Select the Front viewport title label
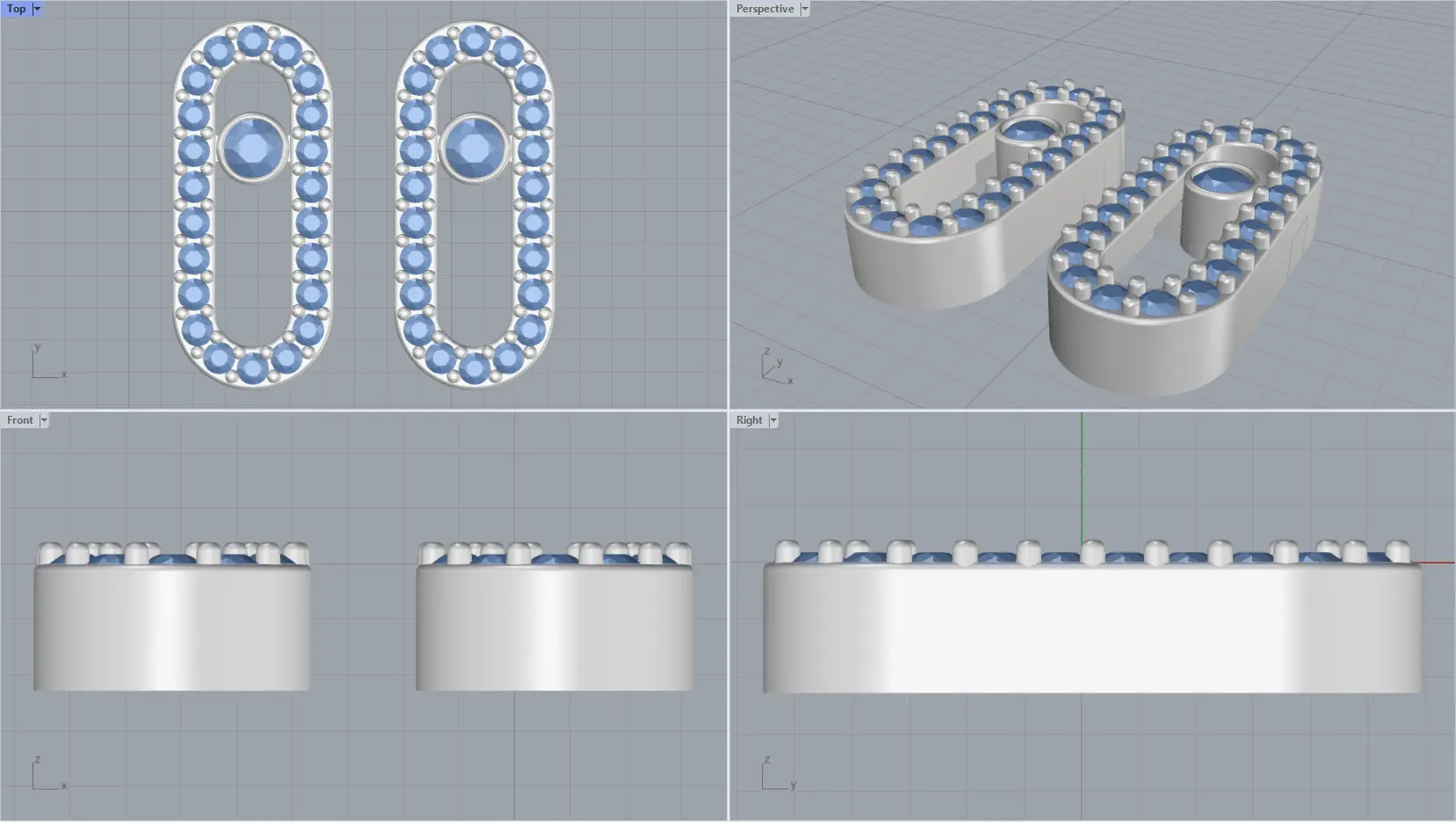1456x822 pixels. point(19,420)
